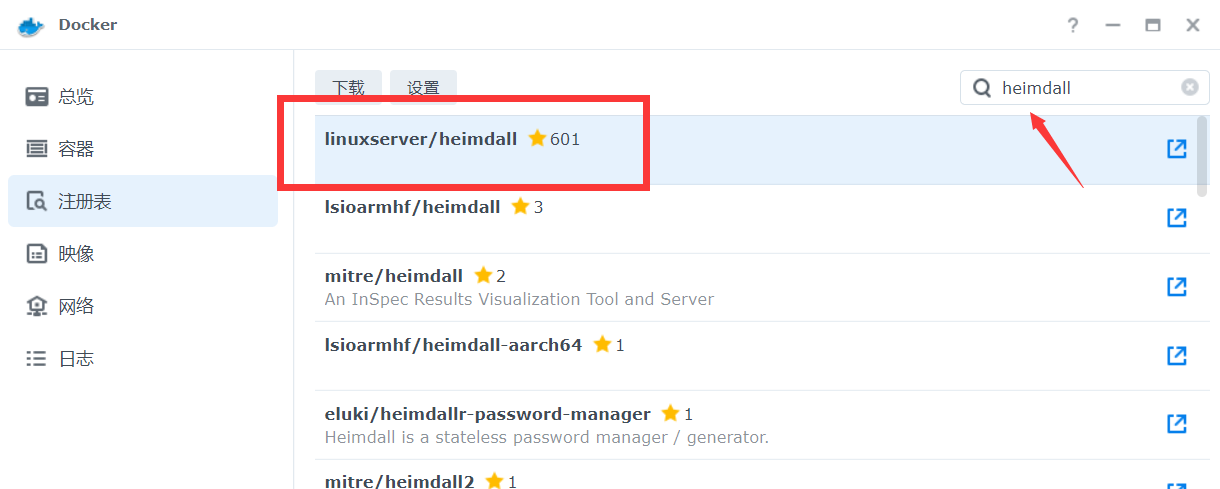The width and height of the screenshot is (1220, 489).
Task: Open external link for lsioarmhf/heimdall
Action: coord(1177,218)
